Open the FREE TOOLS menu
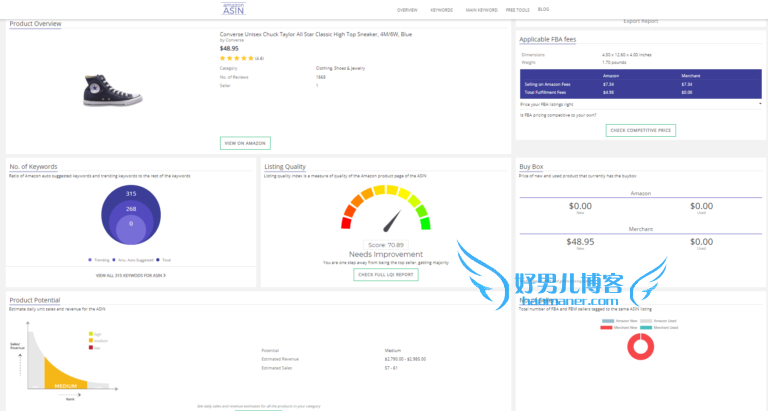 [517, 10]
